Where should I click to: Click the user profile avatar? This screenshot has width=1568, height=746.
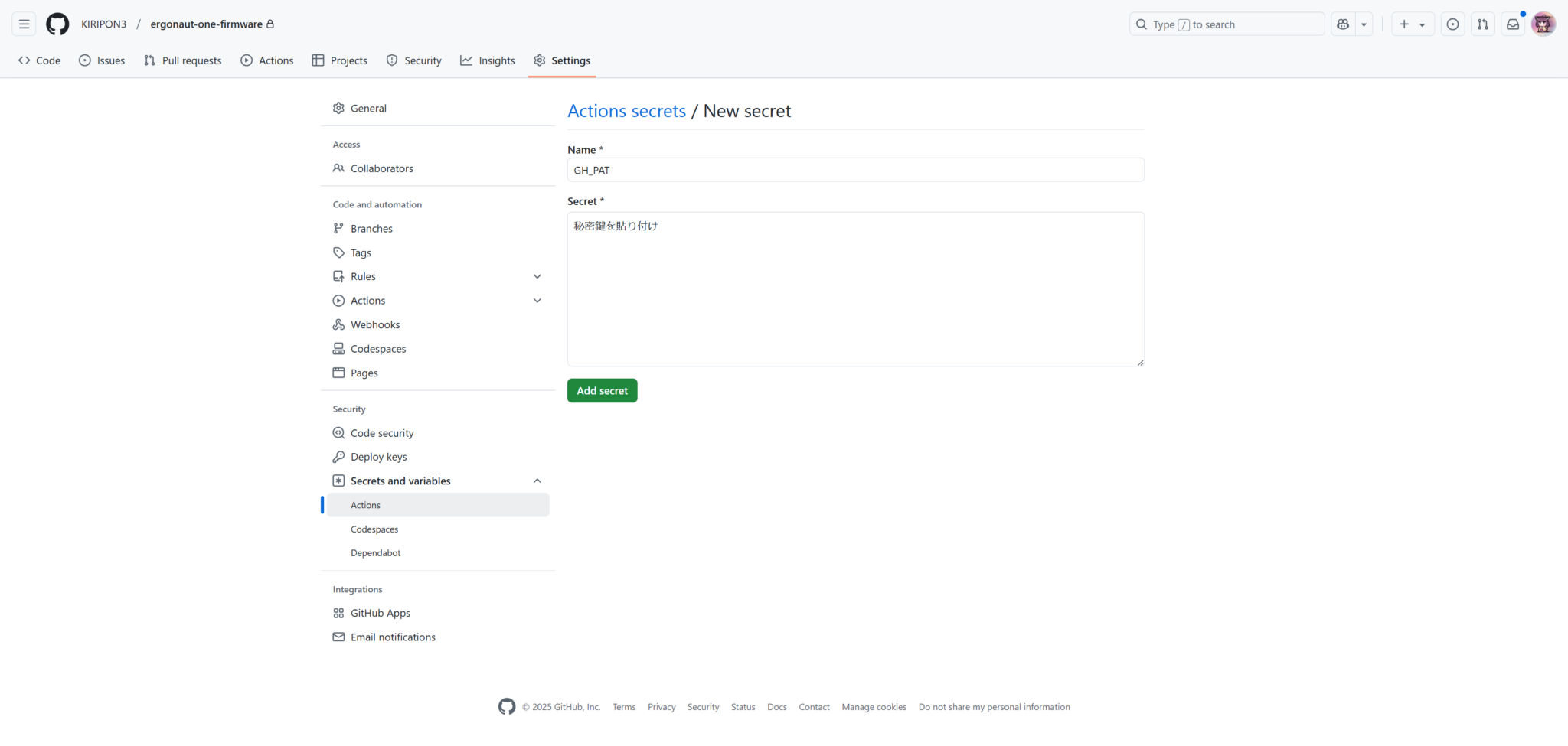pyautogui.click(x=1543, y=24)
